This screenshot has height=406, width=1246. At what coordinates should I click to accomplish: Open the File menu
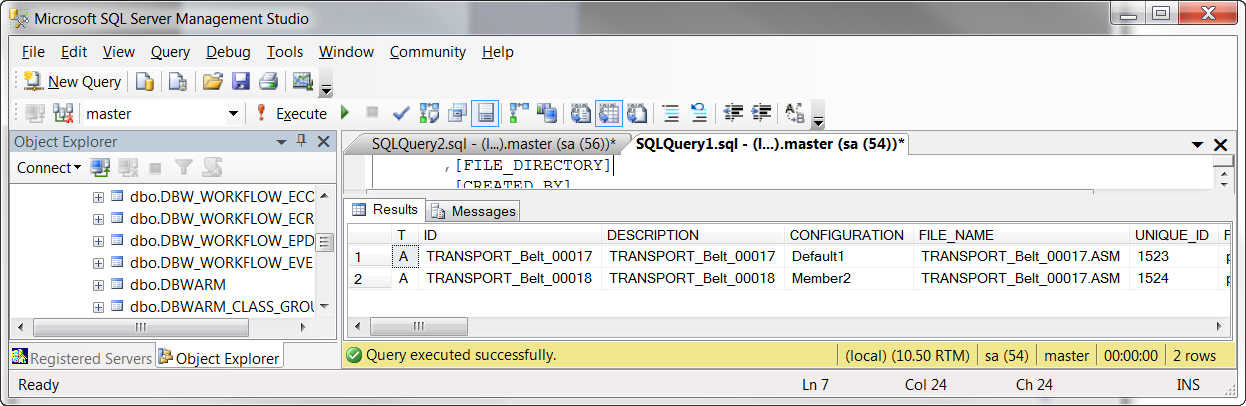pyautogui.click(x=33, y=52)
